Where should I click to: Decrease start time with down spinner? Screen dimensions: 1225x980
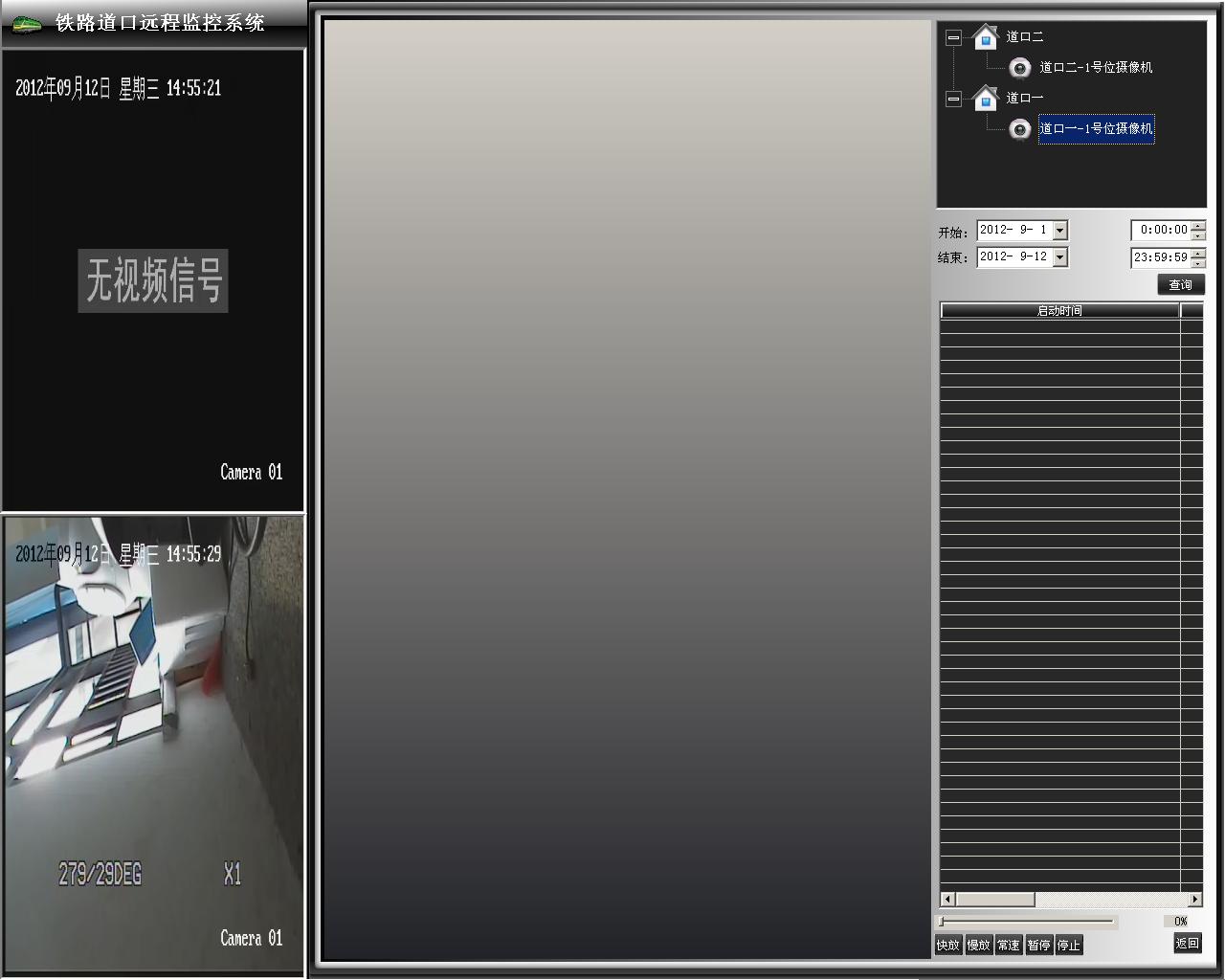(x=1198, y=235)
